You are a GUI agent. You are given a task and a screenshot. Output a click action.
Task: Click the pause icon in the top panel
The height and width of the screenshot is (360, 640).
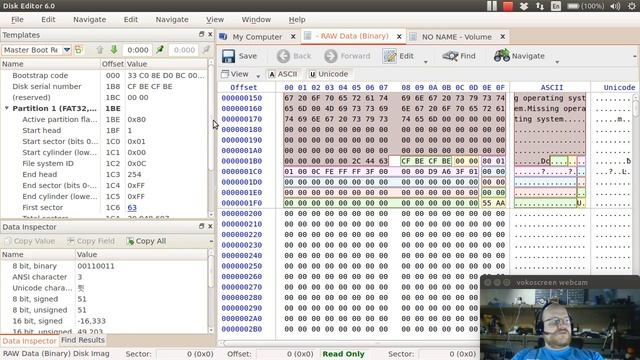click(x=492, y=6)
